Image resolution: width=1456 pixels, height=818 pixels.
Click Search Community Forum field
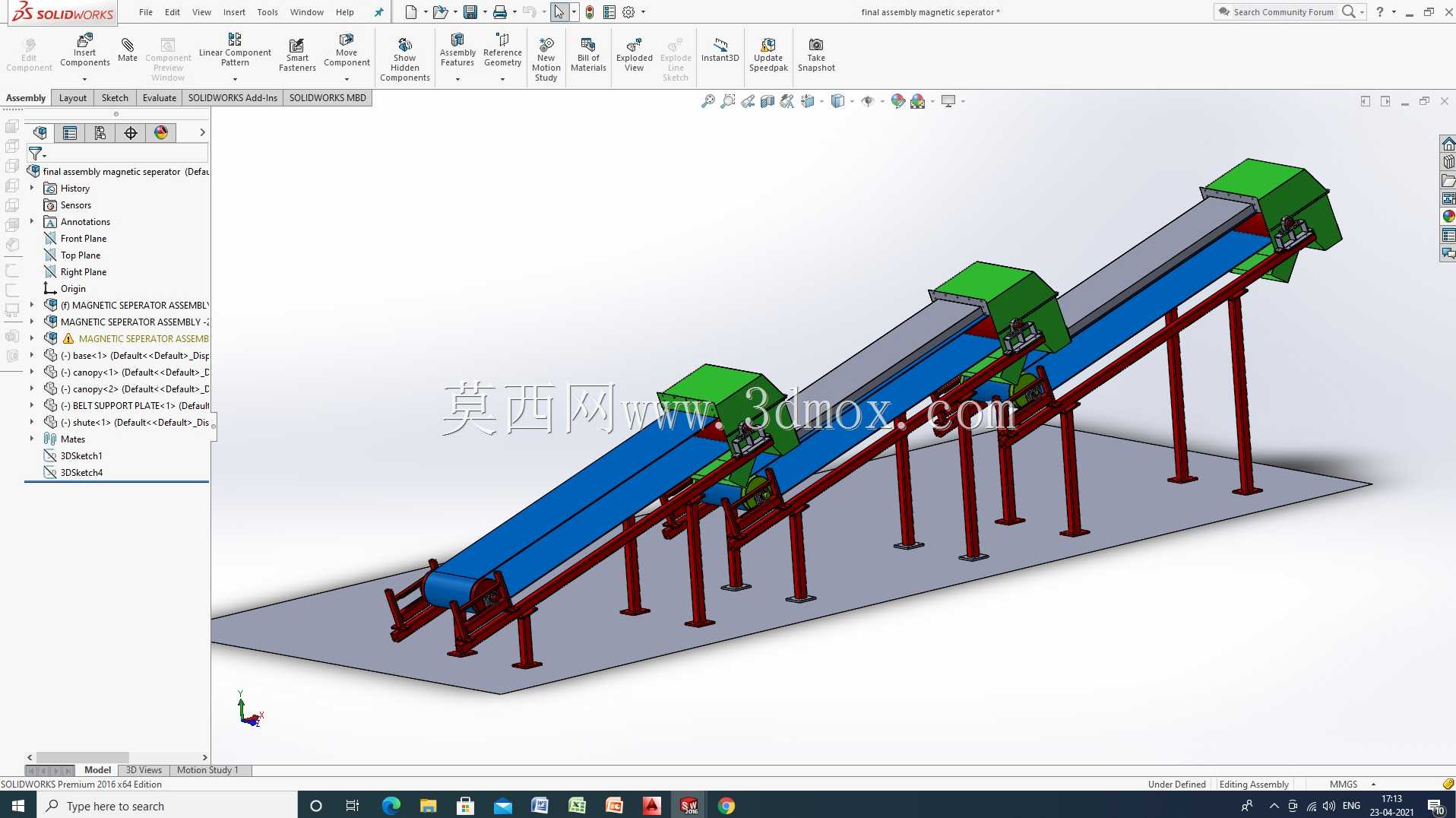click(1283, 12)
